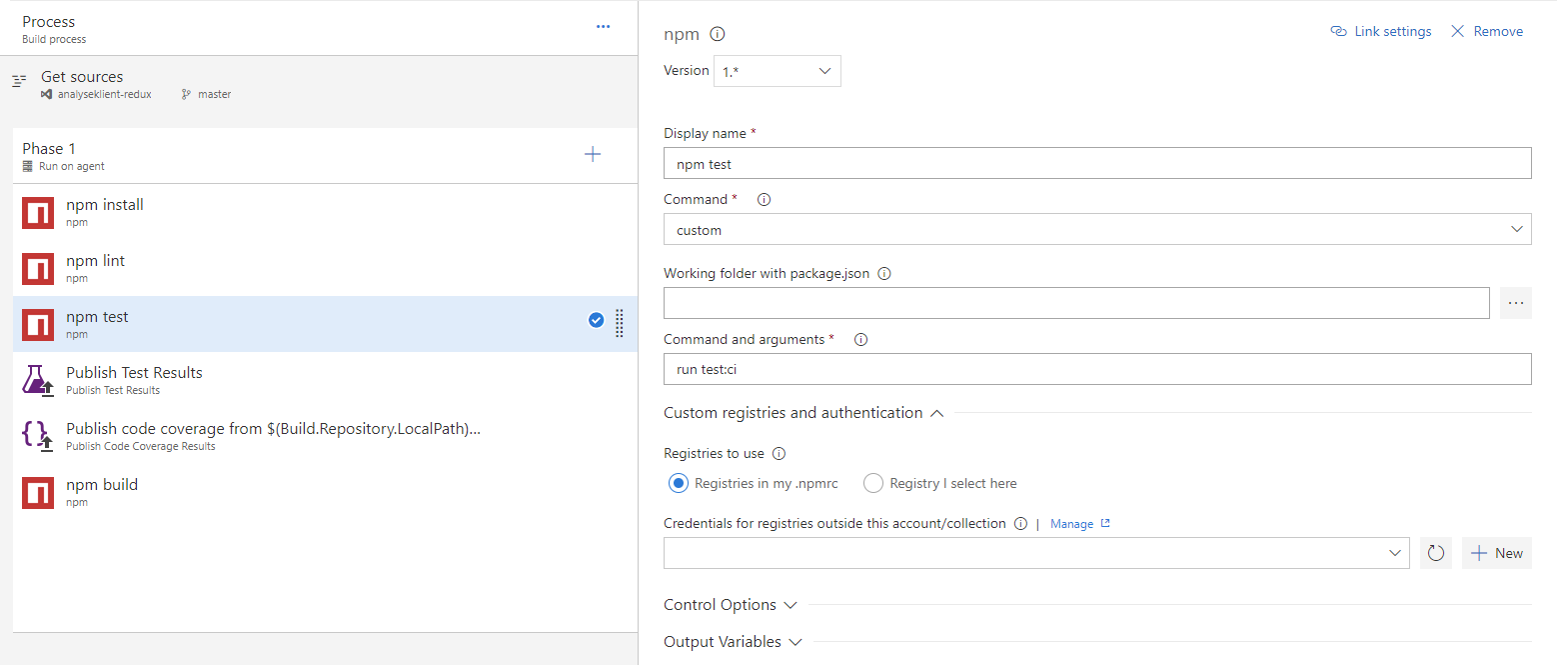
Task: Click the Link settings link
Action: (1381, 32)
